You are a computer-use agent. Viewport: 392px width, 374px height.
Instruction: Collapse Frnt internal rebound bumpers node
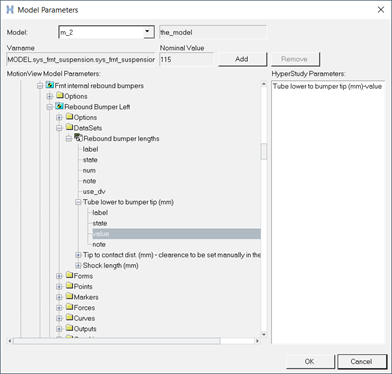40,86
